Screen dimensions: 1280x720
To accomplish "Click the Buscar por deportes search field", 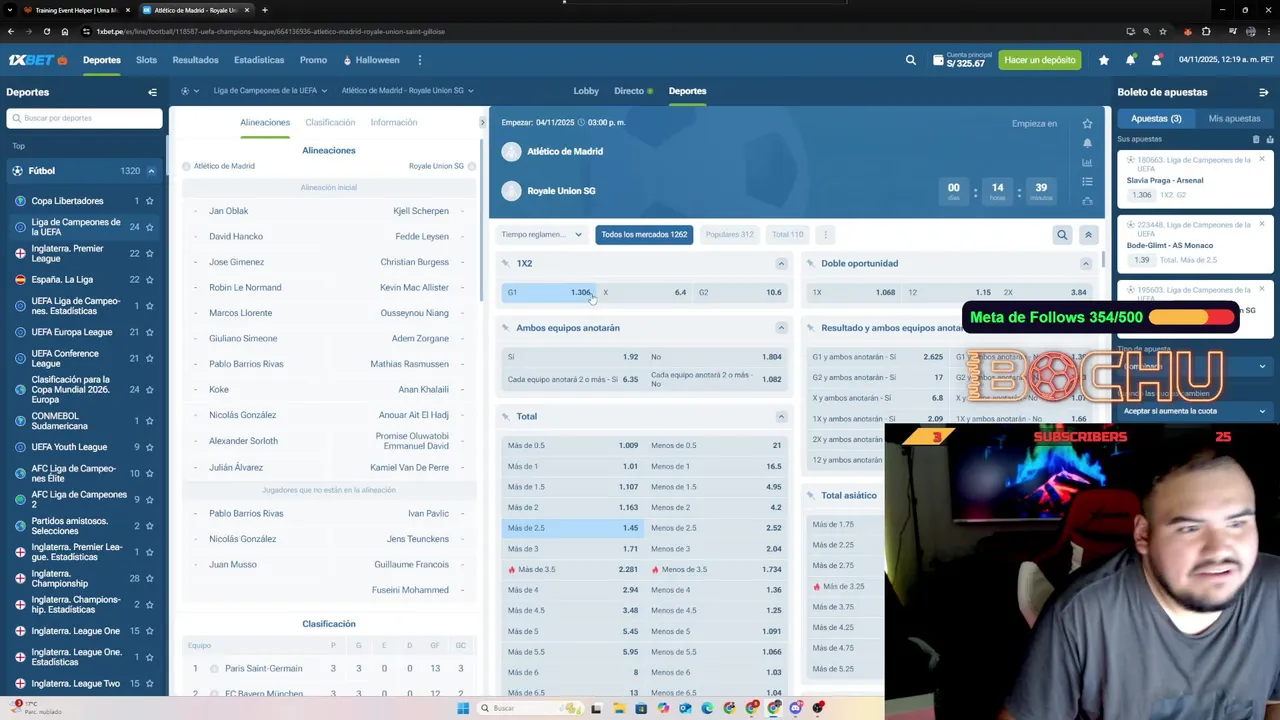I will pos(84,118).
